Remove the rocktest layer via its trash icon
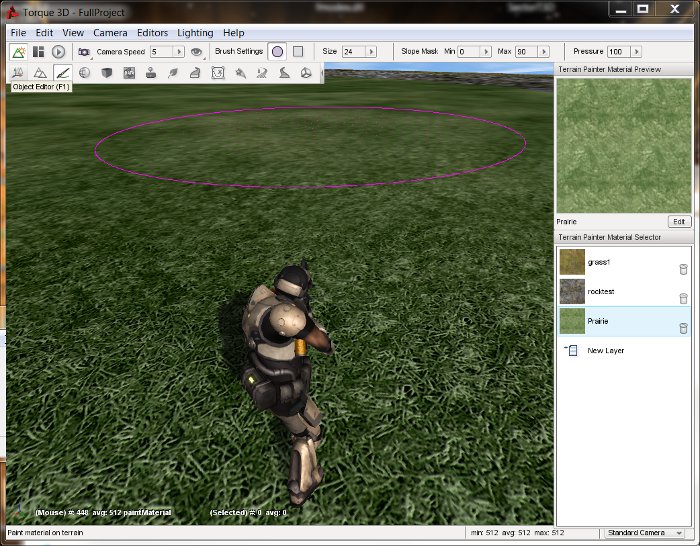700x546 pixels. 683,298
